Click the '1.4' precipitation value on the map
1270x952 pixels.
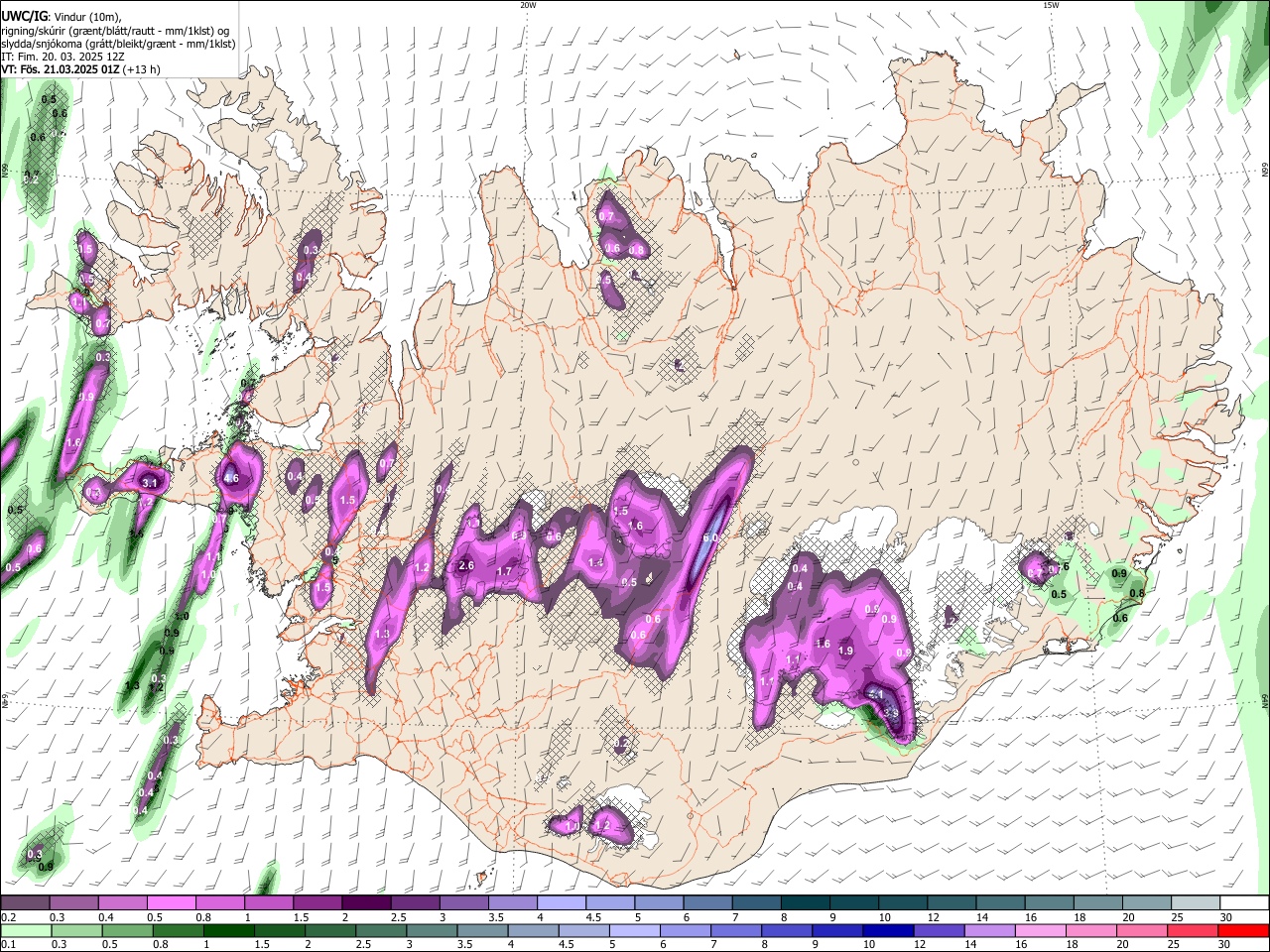point(596,562)
